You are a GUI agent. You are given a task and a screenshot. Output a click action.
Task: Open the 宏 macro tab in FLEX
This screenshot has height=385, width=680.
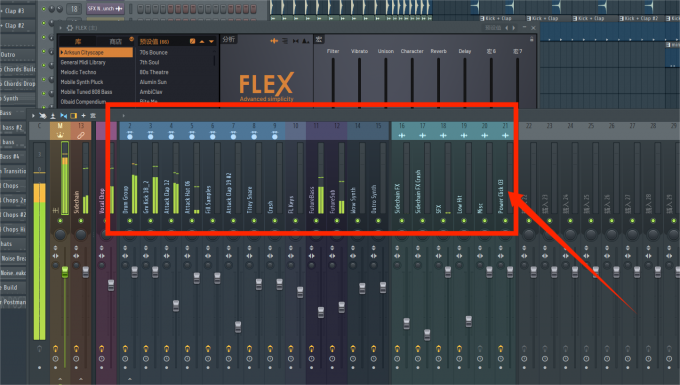tap(319, 39)
